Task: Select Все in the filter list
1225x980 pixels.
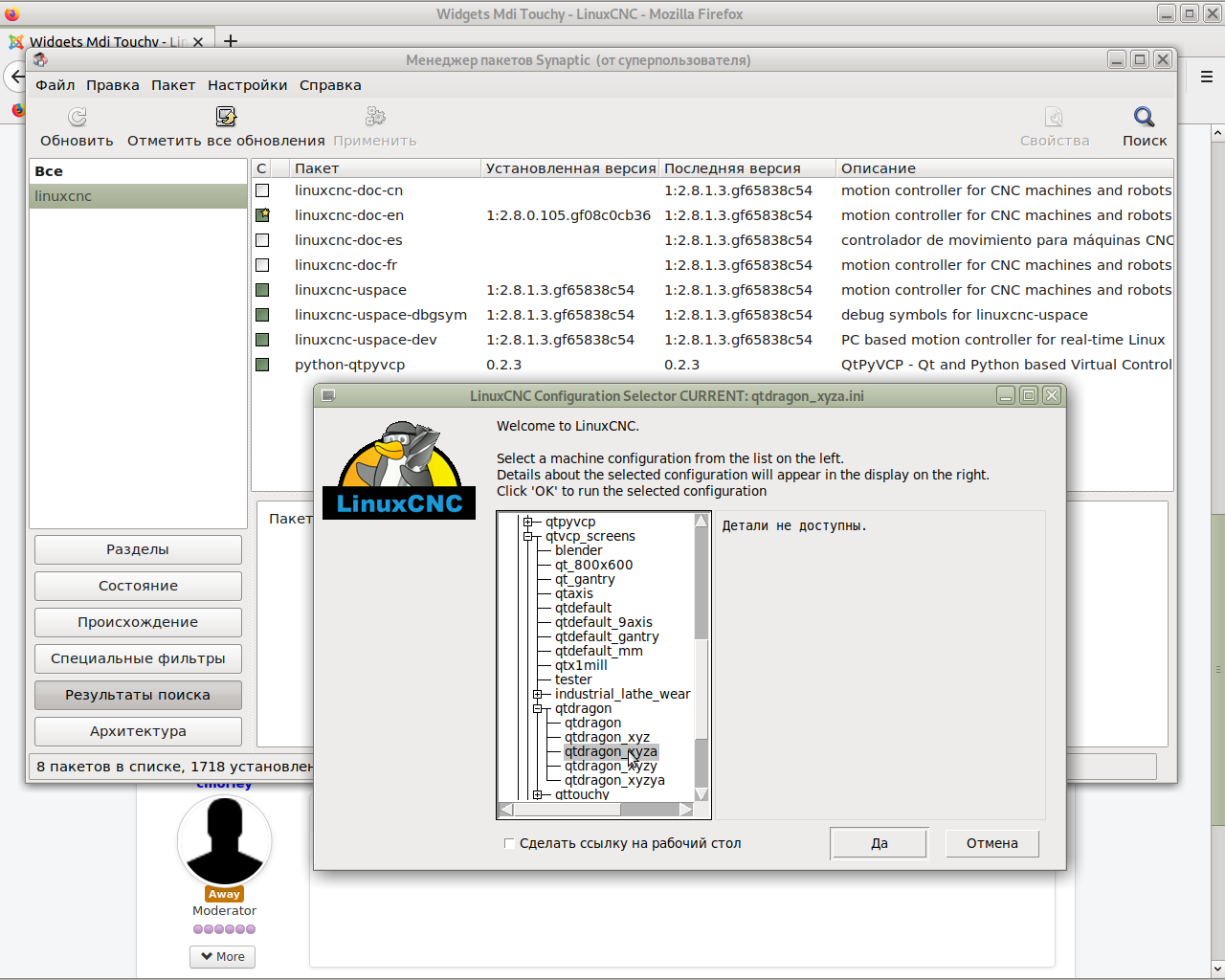Action: pos(138,171)
